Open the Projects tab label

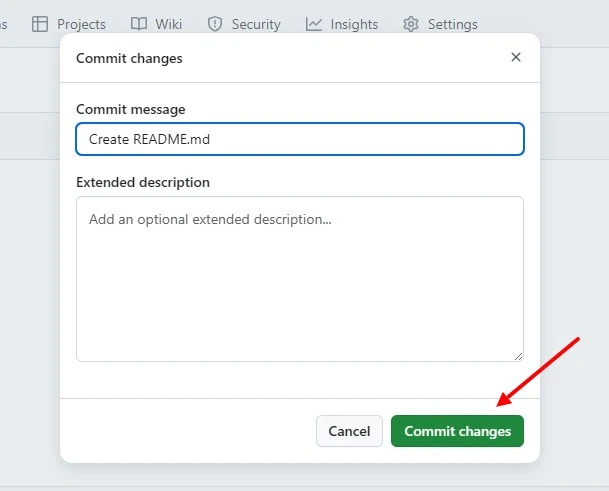point(81,24)
